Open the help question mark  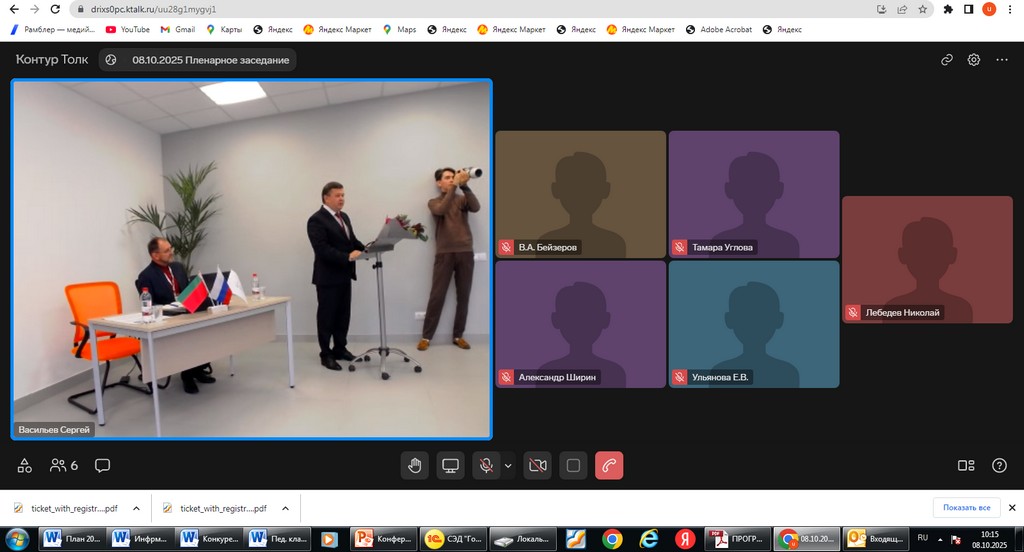click(999, 465)
